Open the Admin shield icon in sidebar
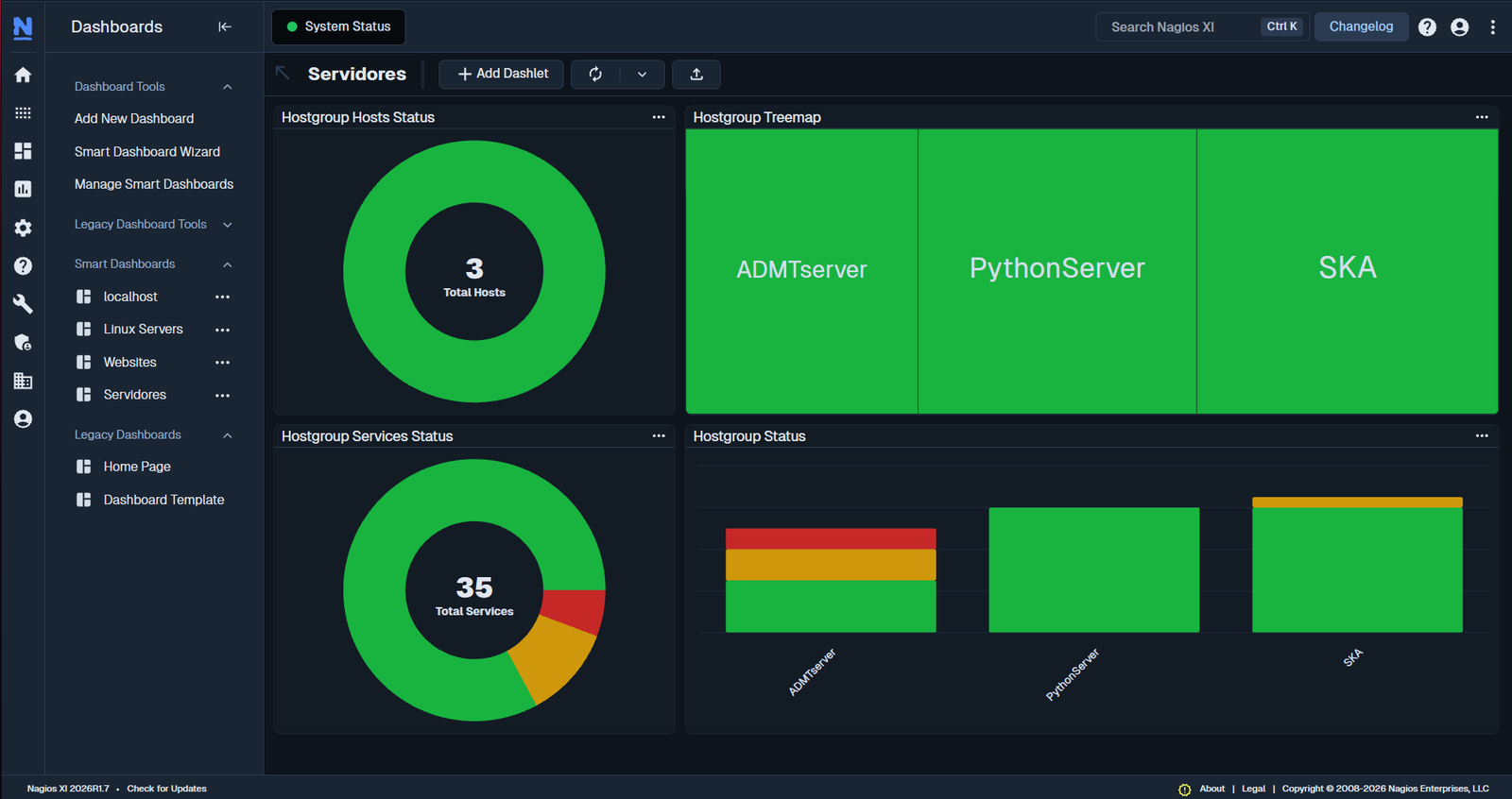Viewport: 1512px width, 799px height. (23, 342)
